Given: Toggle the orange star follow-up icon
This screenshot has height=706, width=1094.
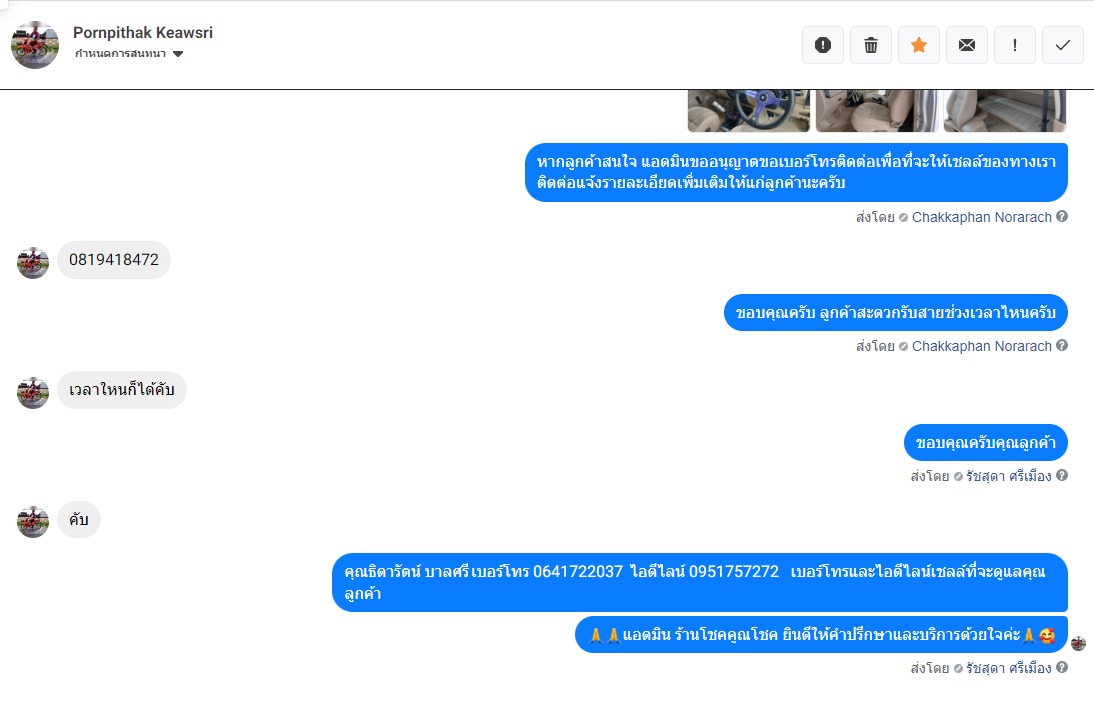Looking at the screenshot, I should click(x=919, y=45).
